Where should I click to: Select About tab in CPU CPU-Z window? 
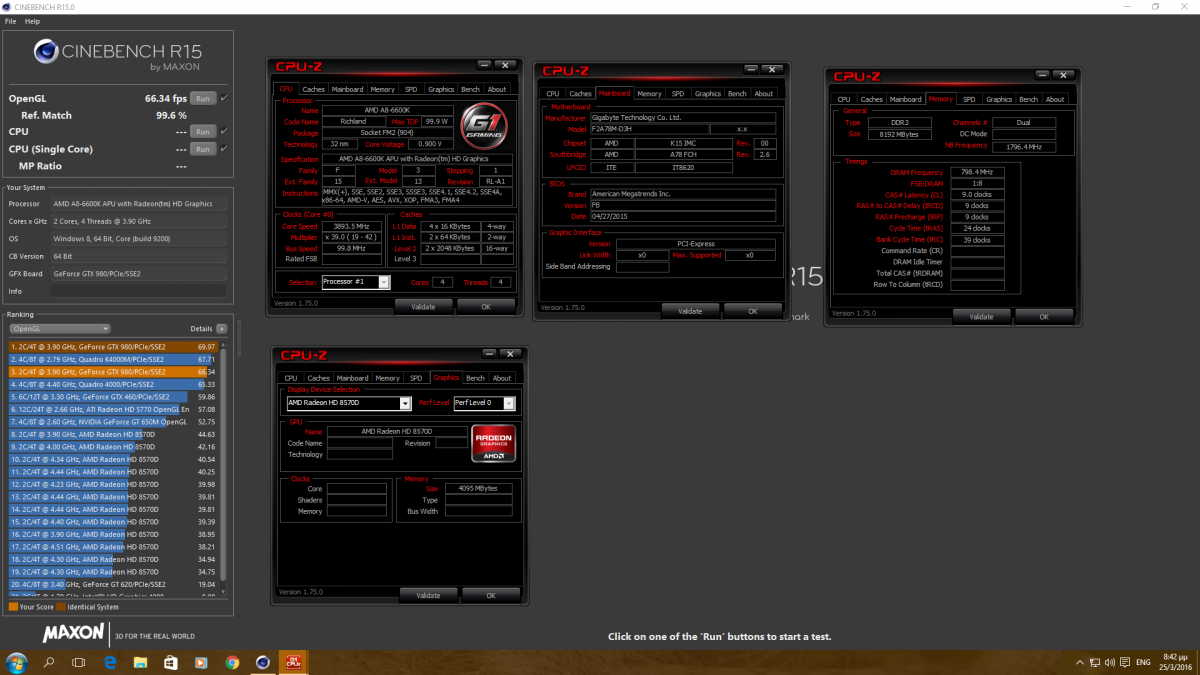(x=497, y=89)
